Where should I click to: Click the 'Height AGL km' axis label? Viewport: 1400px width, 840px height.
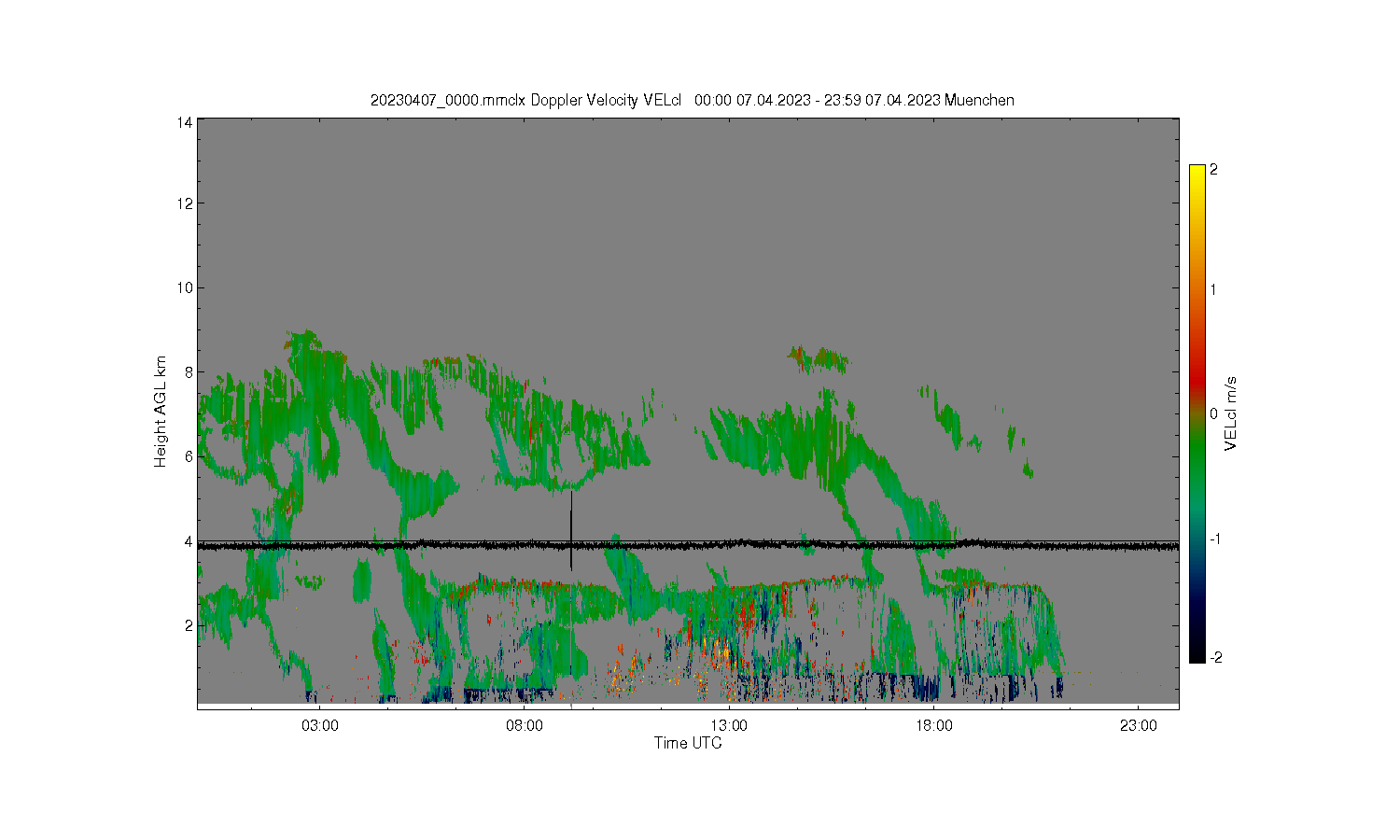pos(161,412)
